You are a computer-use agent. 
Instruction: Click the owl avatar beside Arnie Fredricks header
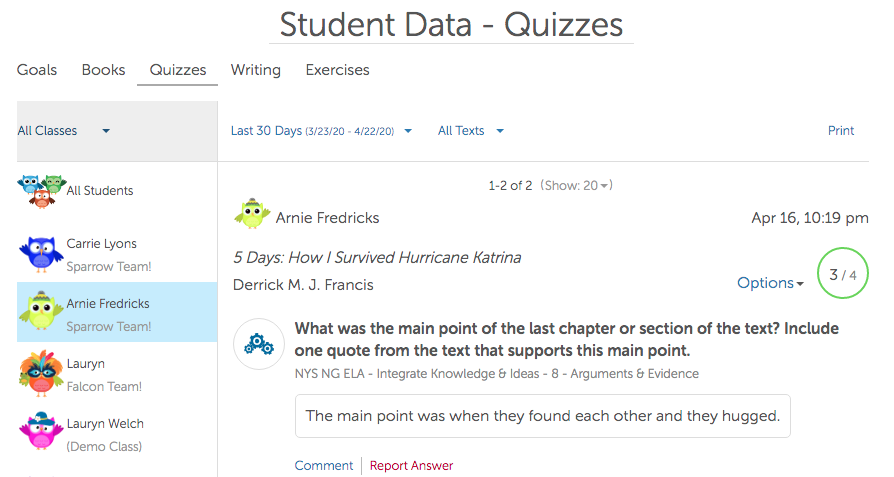[252, 216]
